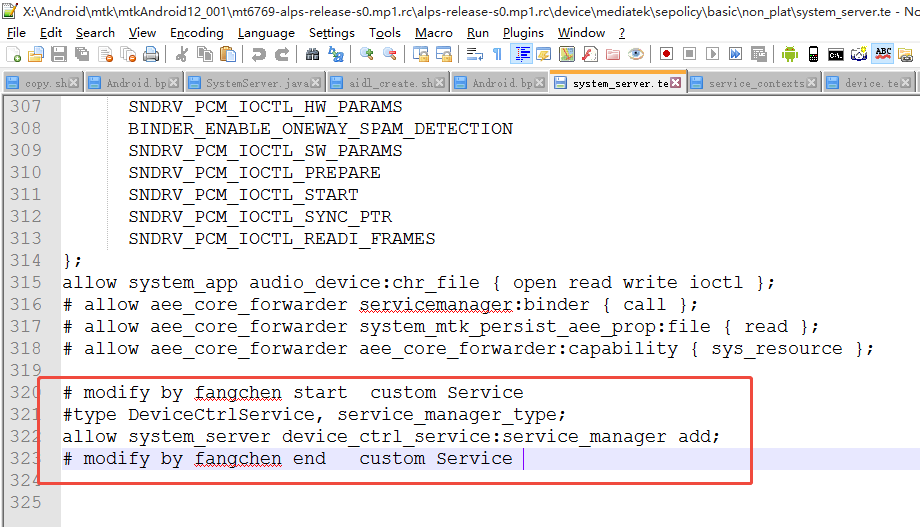Screen dimensions: 920x527
Task: Open Find with the binoculars icon
Action: 313,55
